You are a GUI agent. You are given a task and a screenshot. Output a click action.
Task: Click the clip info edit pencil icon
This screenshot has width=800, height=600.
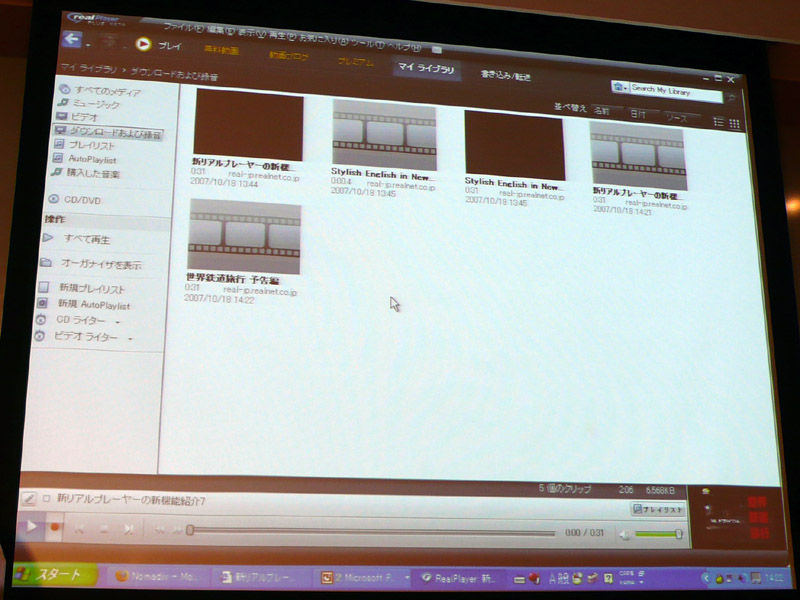tap(28, 498)
